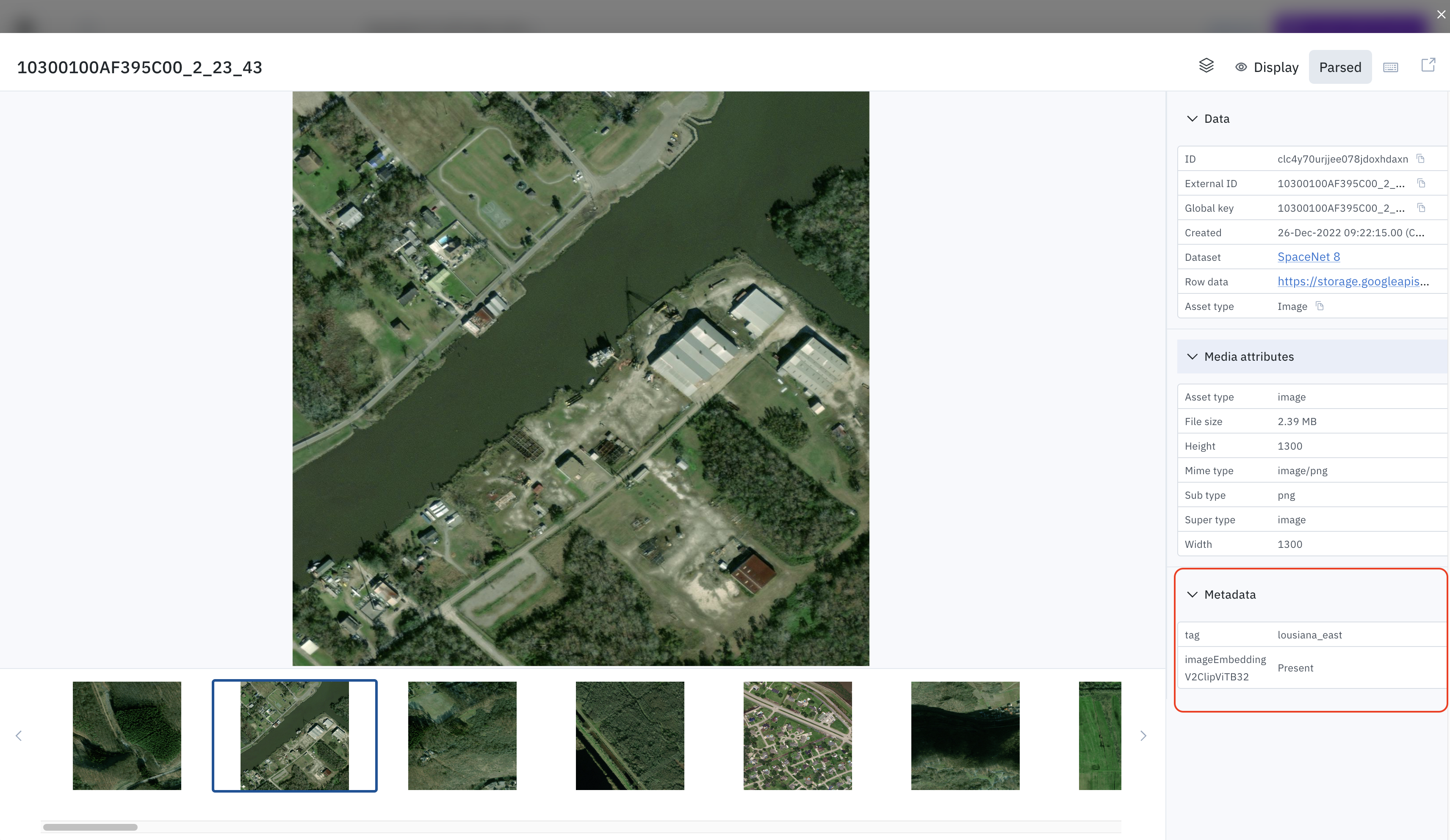Click the thumbnail strip horizontal scrollbar
Viewport: 1450px width, 840px height.
pyautogui.click(x=90, y=827)
